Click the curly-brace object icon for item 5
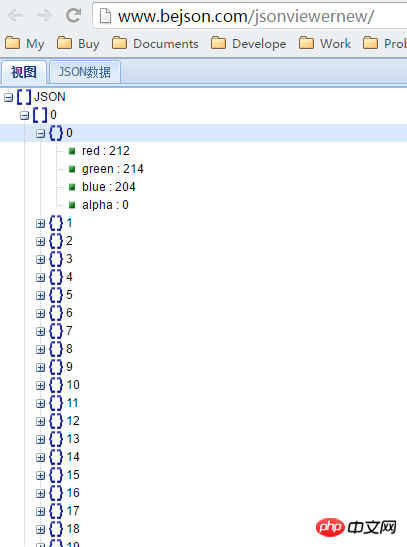Image resolution: width=407 pixels, height=547 pixels. 56,295
